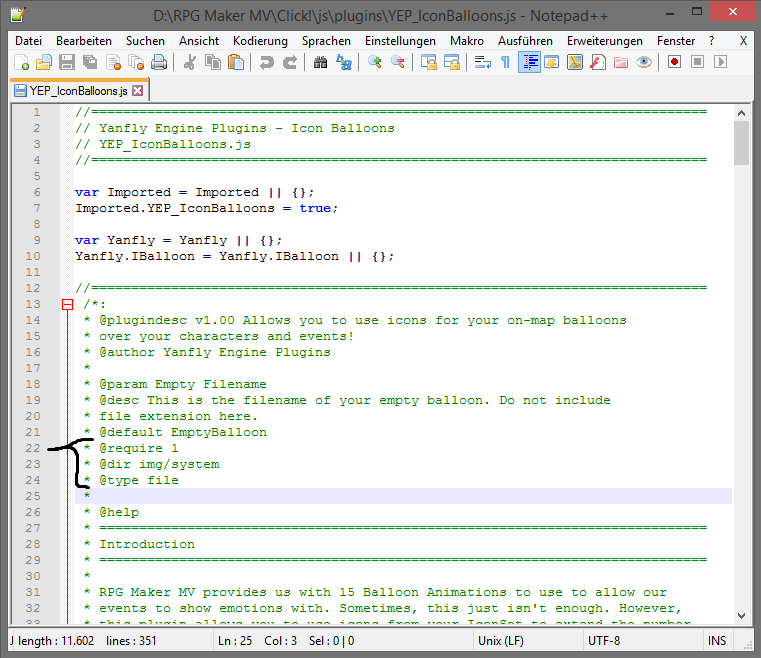Click the Stop macro recording icon
Screen dimensions: 761x658
(x=697, y=62)
